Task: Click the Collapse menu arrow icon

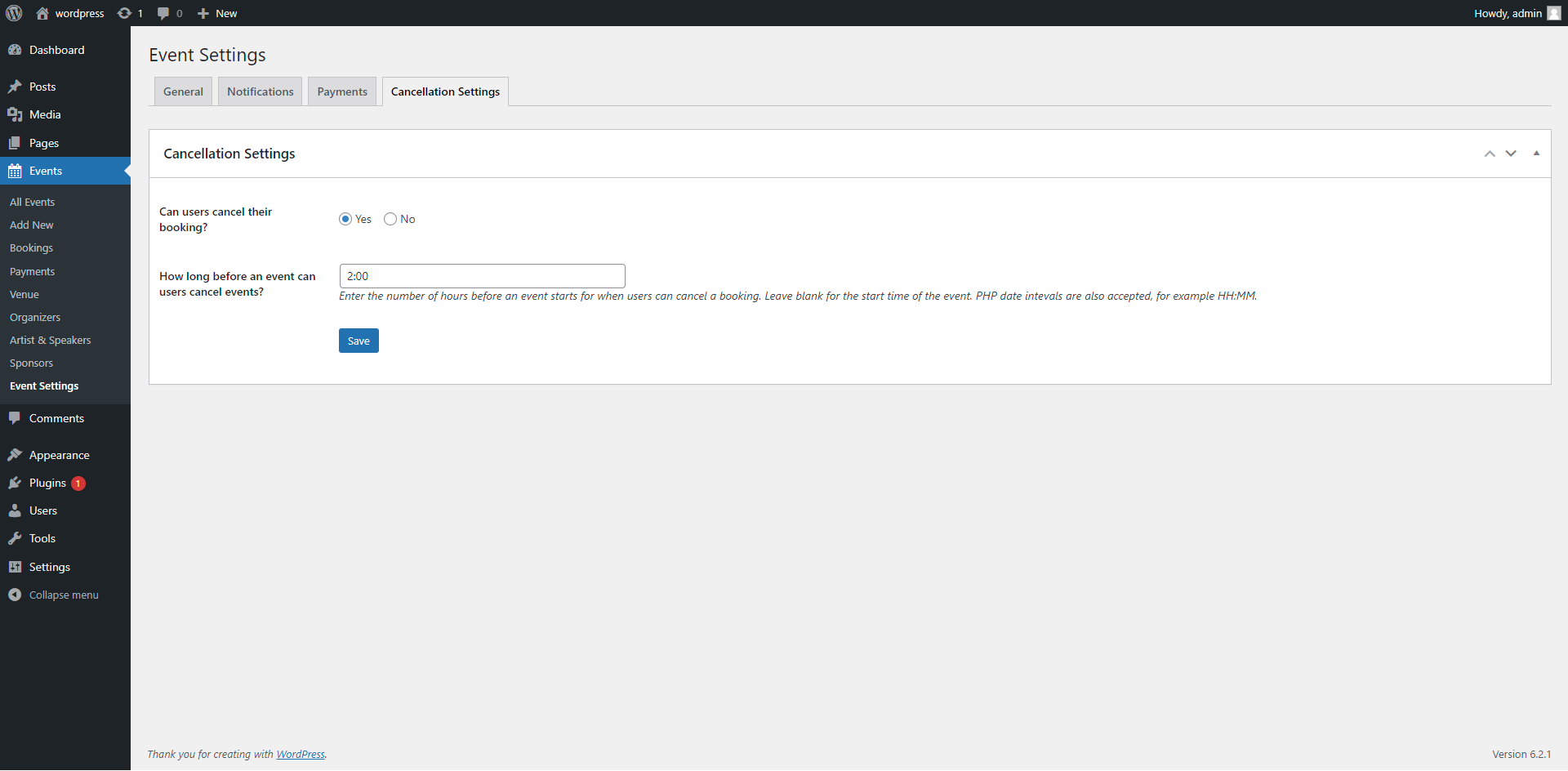Action: pos(15,595)
